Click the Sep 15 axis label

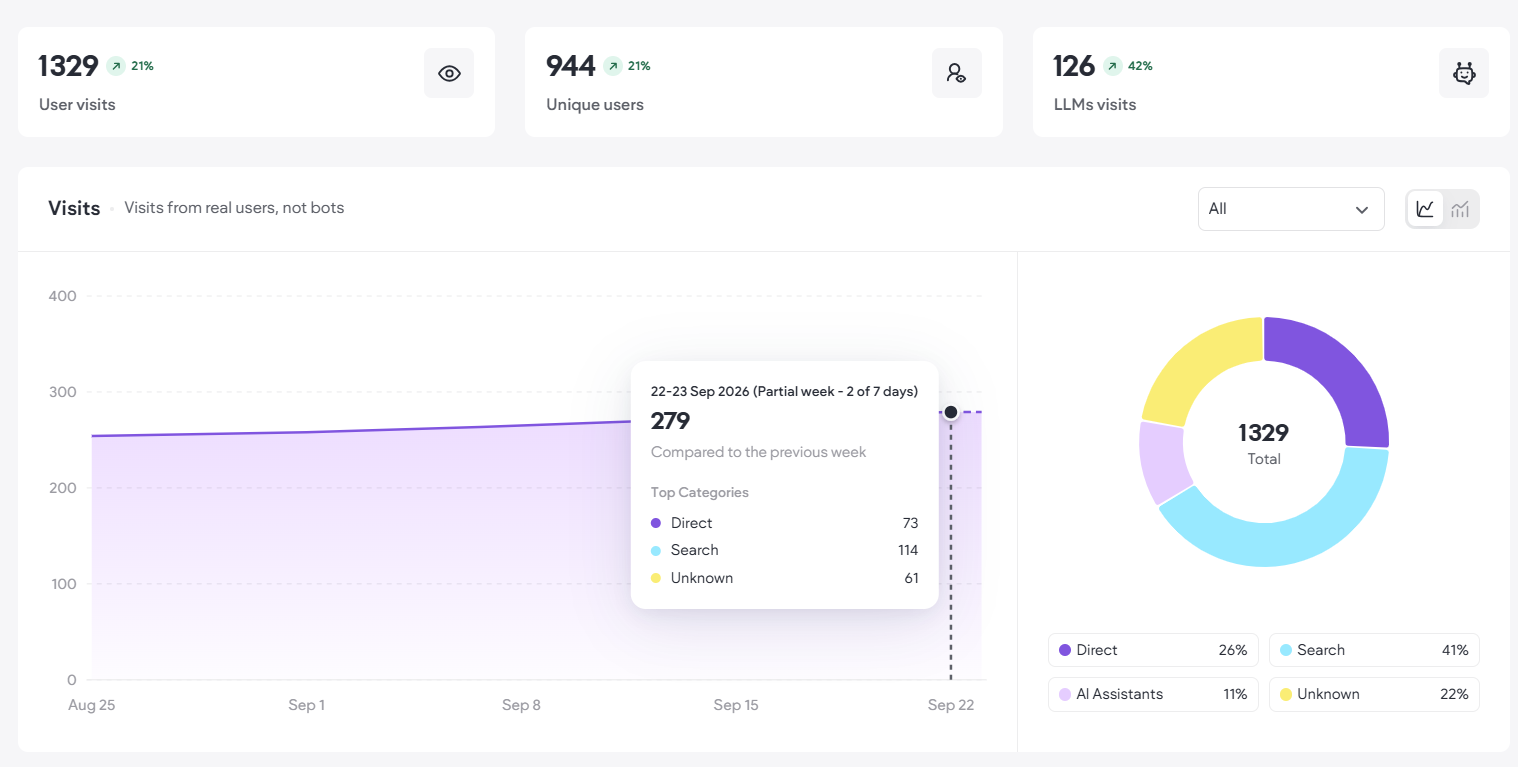coord(736,705)
